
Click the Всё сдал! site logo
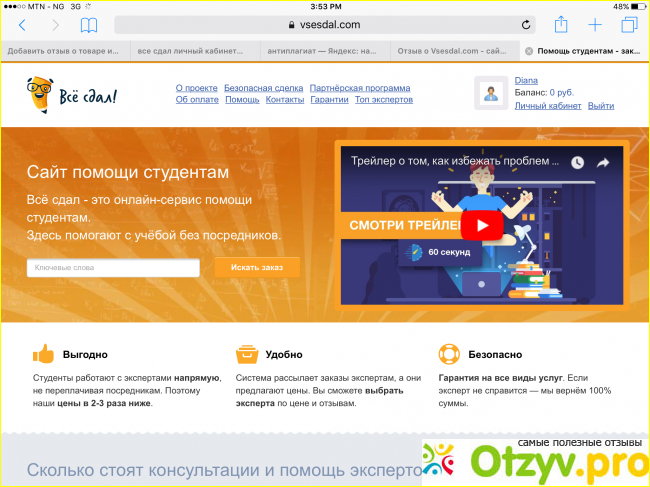point(71,94)
